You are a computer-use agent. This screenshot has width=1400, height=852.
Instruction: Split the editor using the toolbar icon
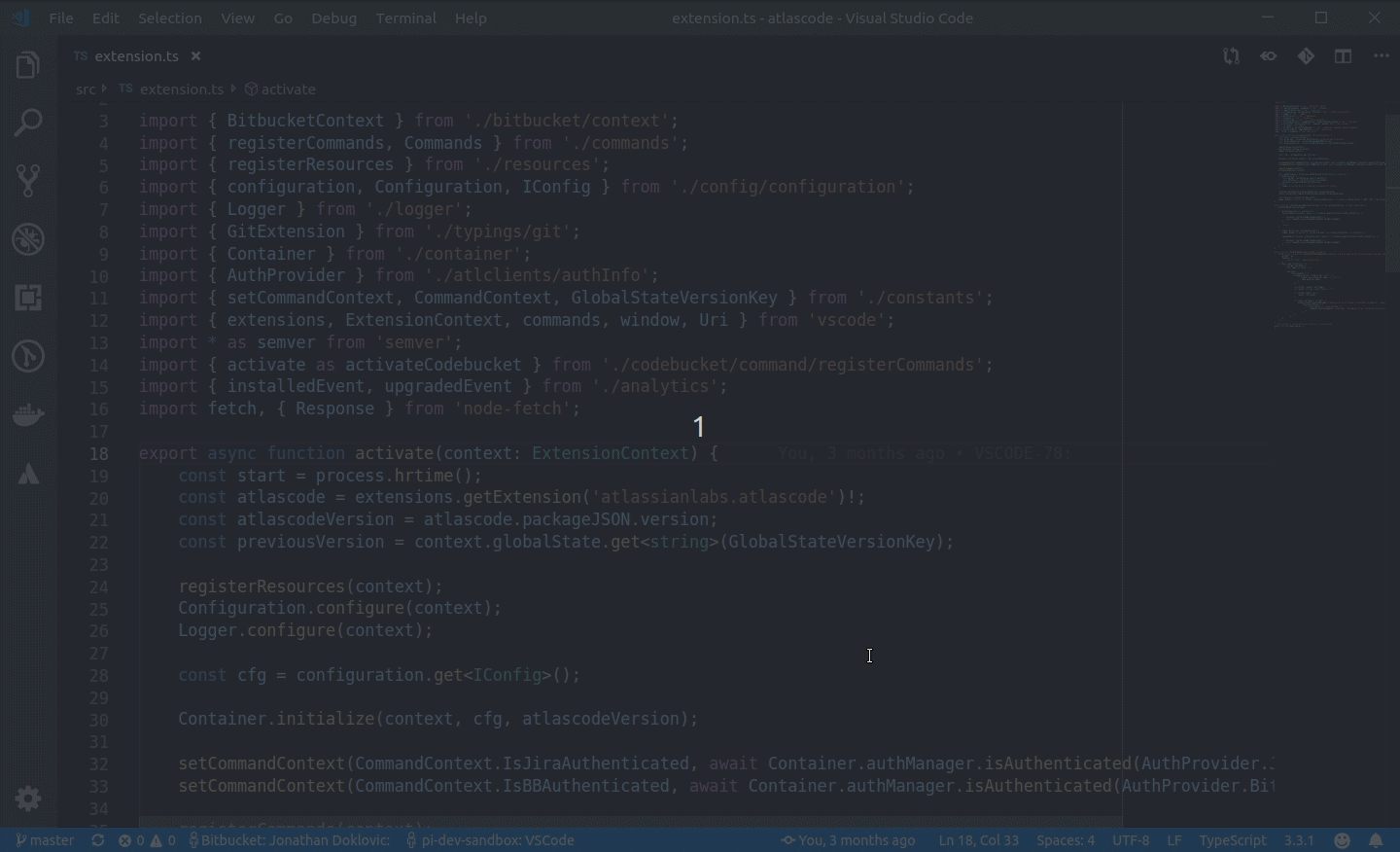[1343, 55]
